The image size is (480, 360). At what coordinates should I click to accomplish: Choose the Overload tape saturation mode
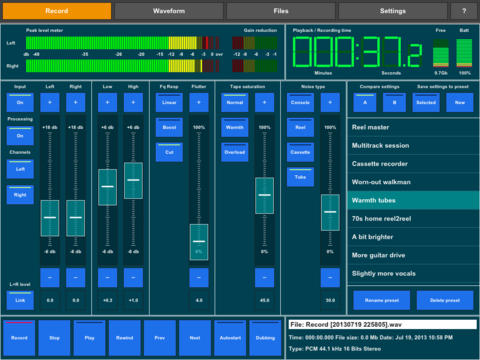(235, 152)
